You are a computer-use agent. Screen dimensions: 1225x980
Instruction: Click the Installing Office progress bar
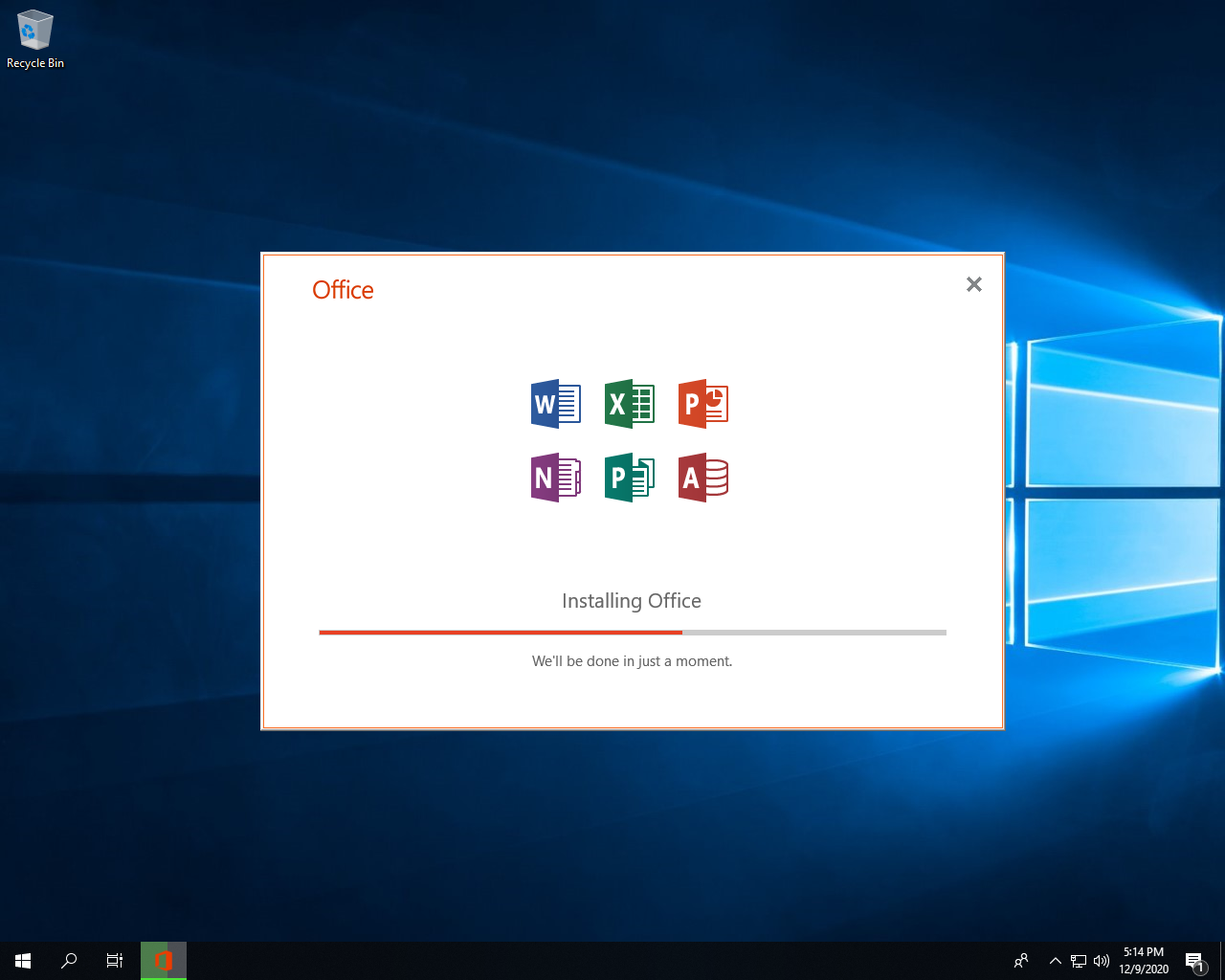(x=633, y=633)
